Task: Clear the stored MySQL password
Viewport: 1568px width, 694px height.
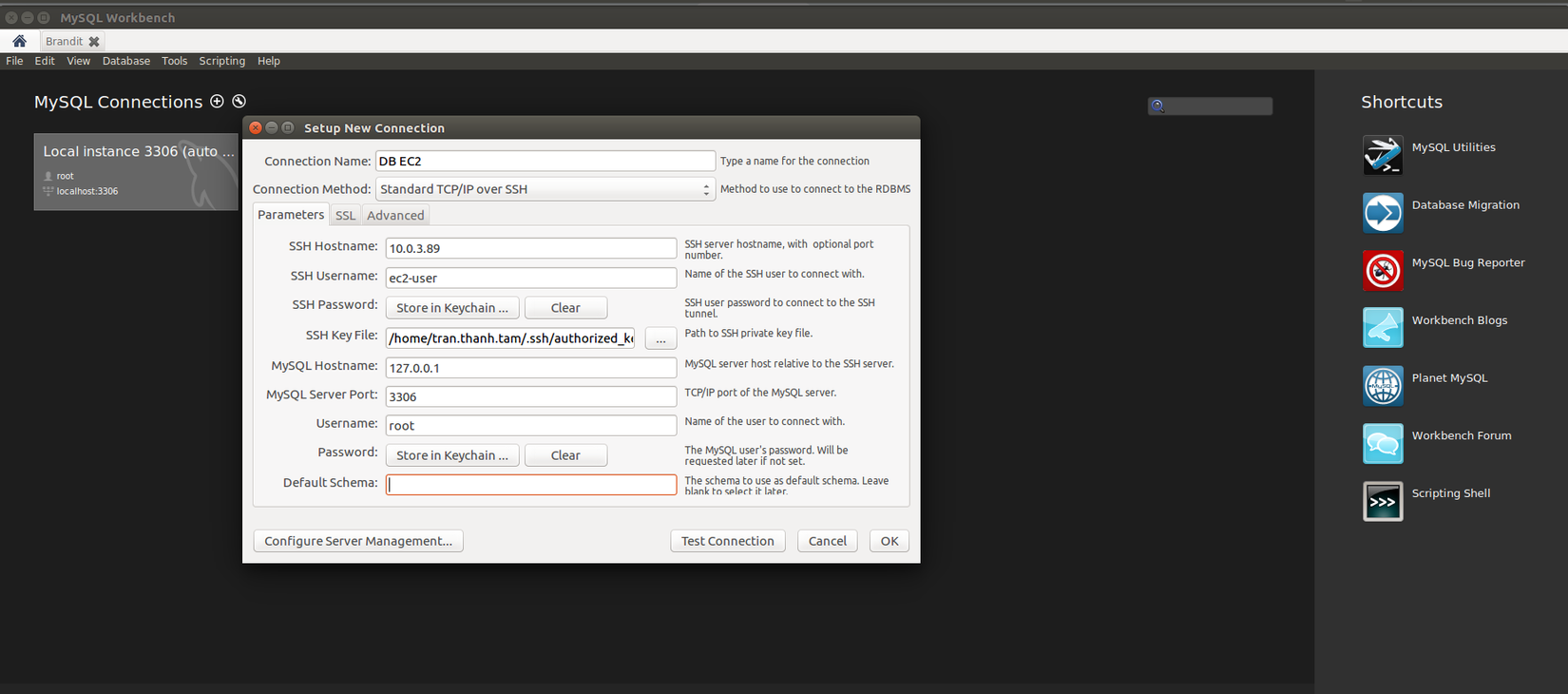Action: click(565, 455)
